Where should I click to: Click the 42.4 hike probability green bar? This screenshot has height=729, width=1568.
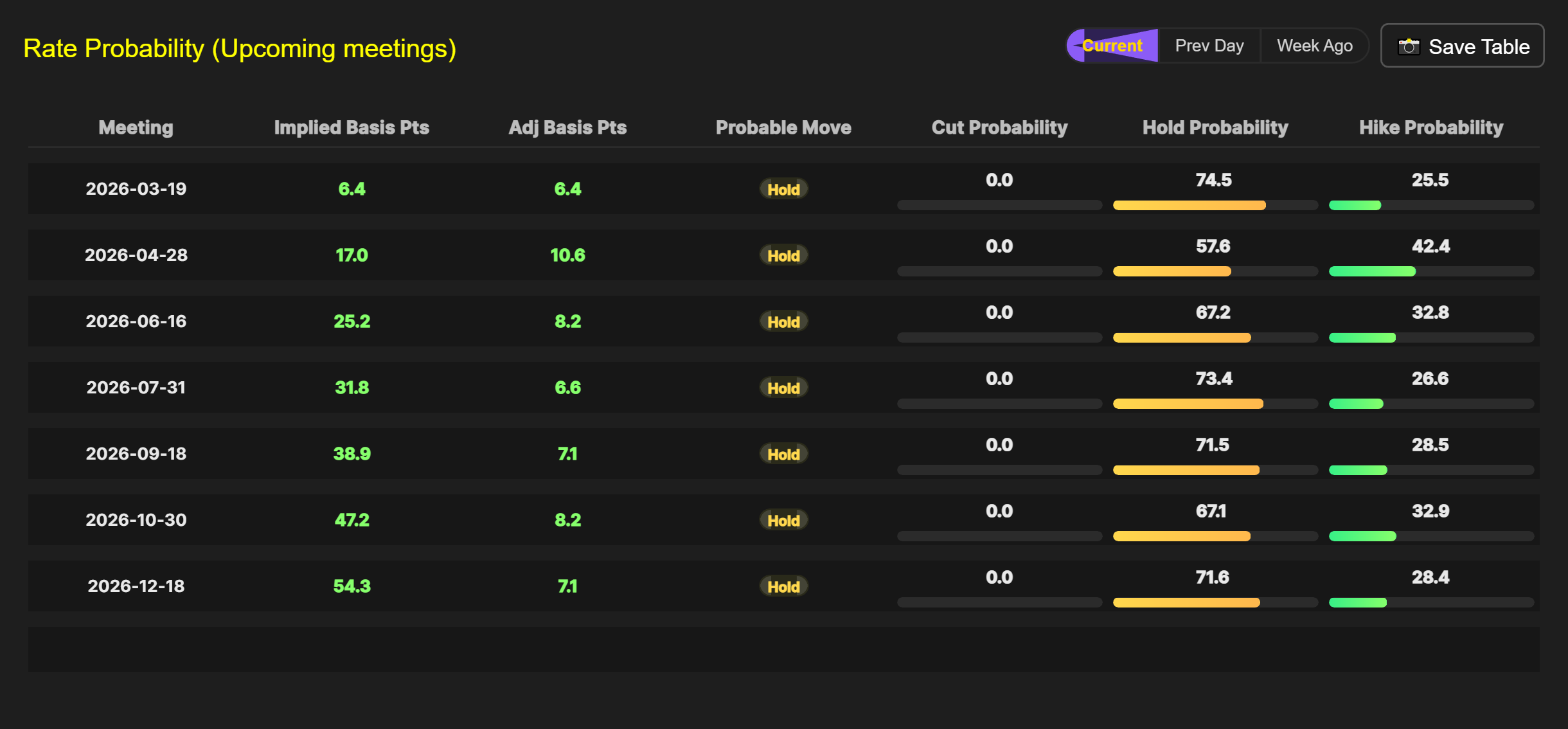coord(1372,271)
